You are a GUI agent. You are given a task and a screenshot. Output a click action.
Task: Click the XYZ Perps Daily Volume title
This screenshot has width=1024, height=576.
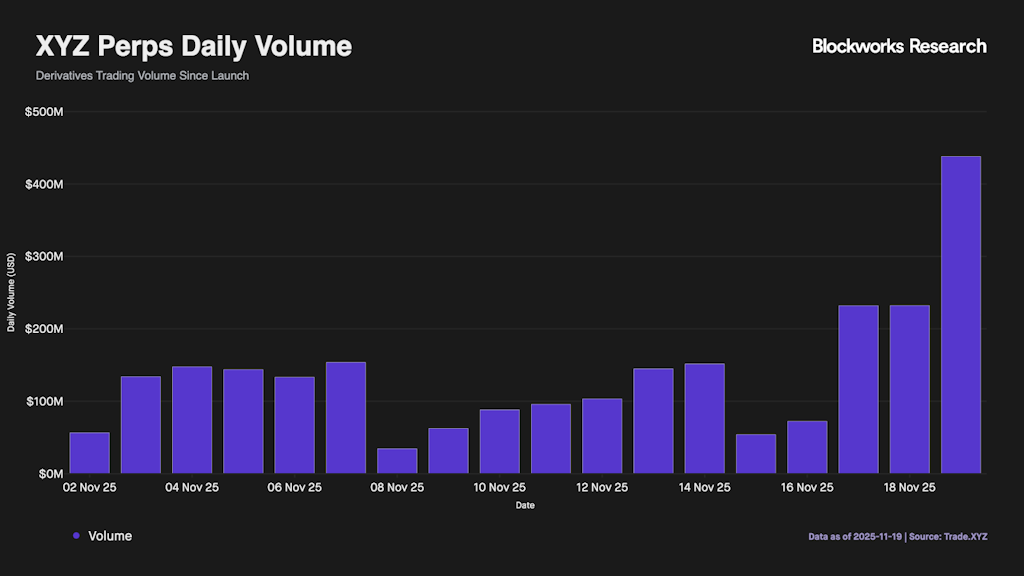click(x=194, y=47)
